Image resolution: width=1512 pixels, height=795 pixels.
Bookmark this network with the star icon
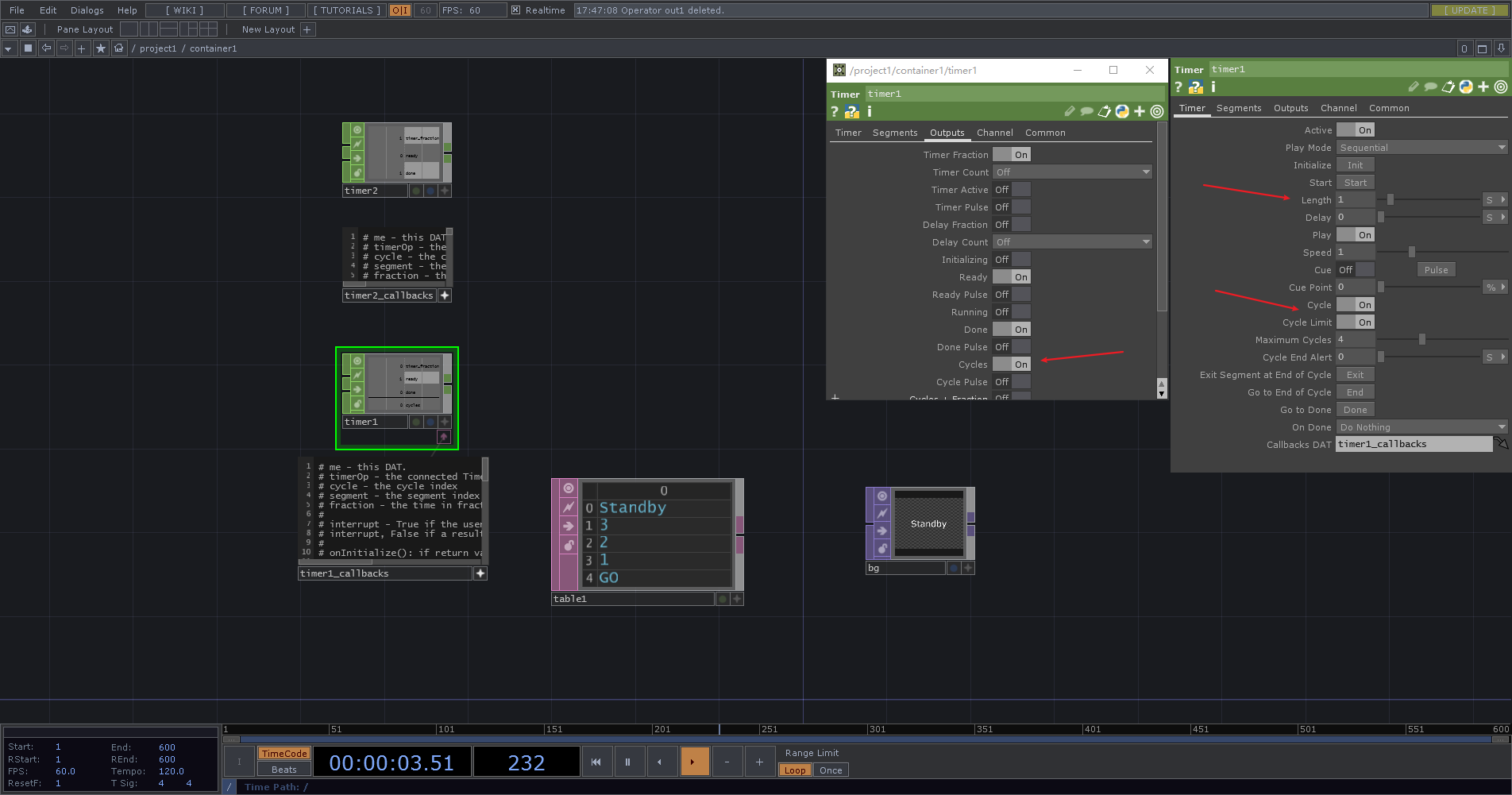click(101, 48)
